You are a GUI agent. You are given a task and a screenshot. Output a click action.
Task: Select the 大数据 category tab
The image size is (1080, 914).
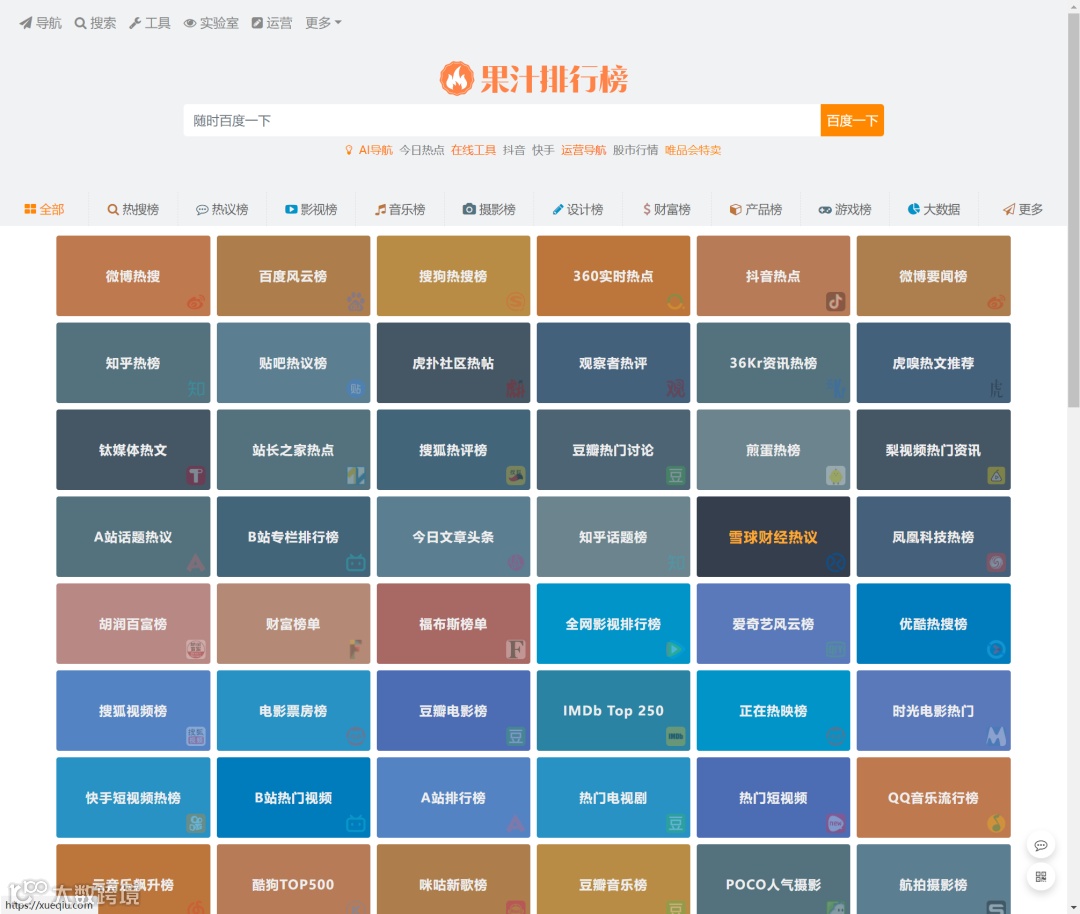click(x=933, y=209)
